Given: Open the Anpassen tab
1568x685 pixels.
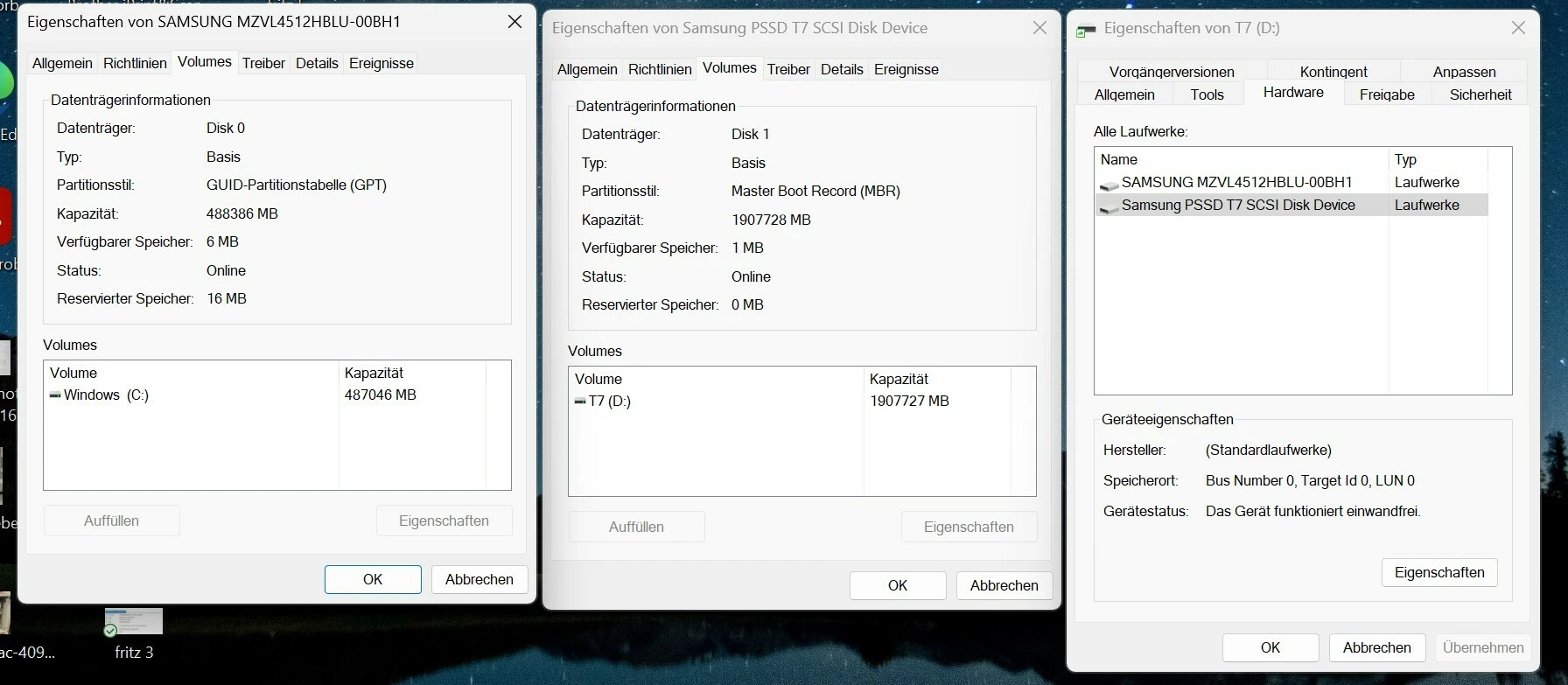Looking at the screenshot, I should click(x=1465, y=72).
